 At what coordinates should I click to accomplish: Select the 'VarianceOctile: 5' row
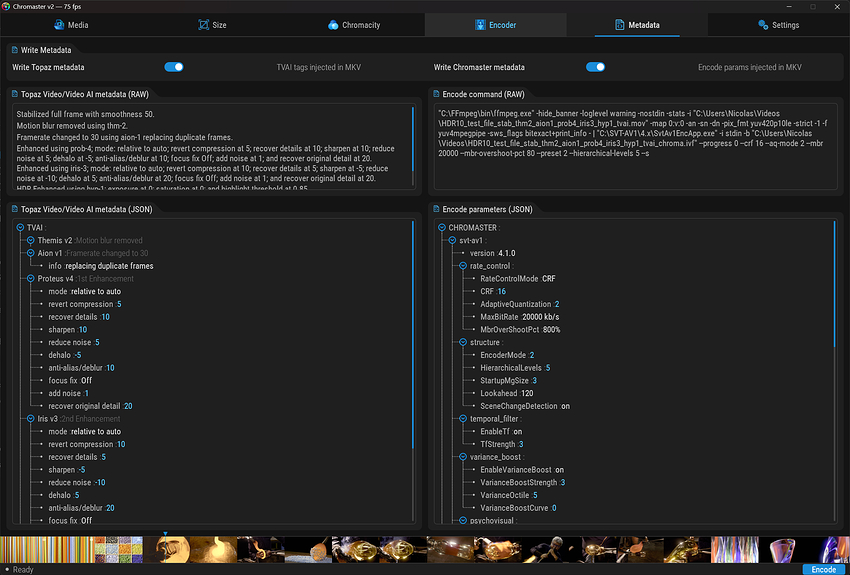point(509,495)
